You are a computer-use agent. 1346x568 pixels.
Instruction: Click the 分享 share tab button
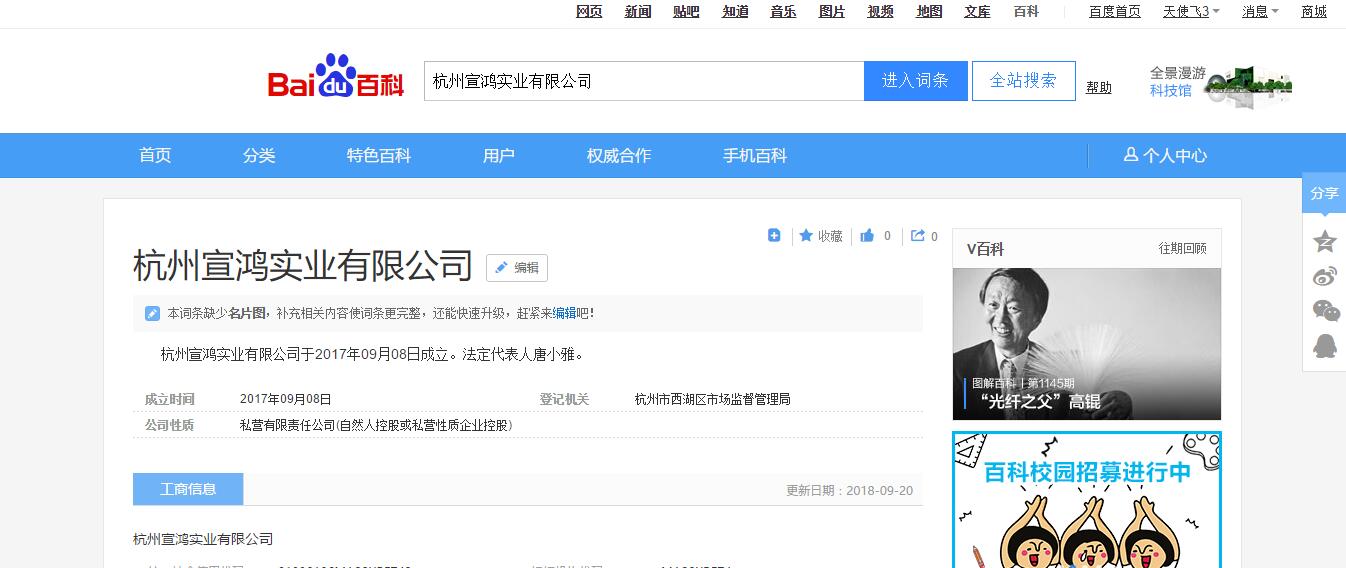pyautogui.click(x=1324, y=193)
